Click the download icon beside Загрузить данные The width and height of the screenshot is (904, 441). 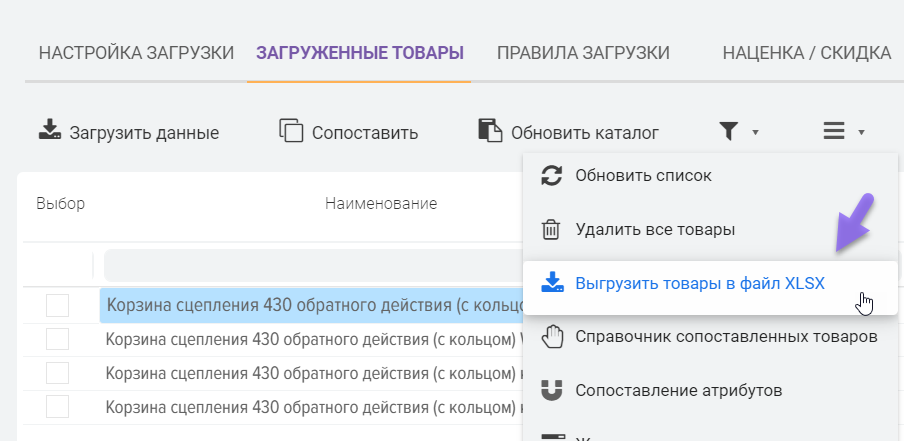(x=49, y=130)
